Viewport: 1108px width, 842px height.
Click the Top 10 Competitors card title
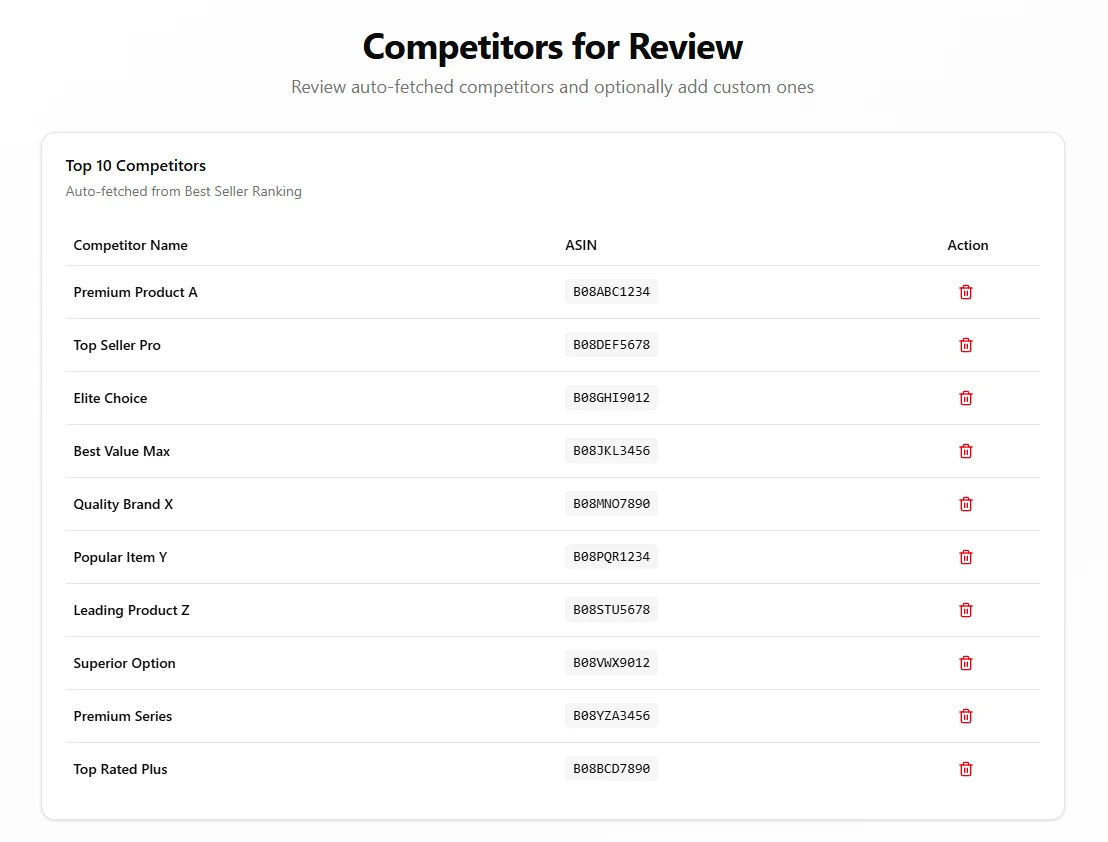(136, 165)
